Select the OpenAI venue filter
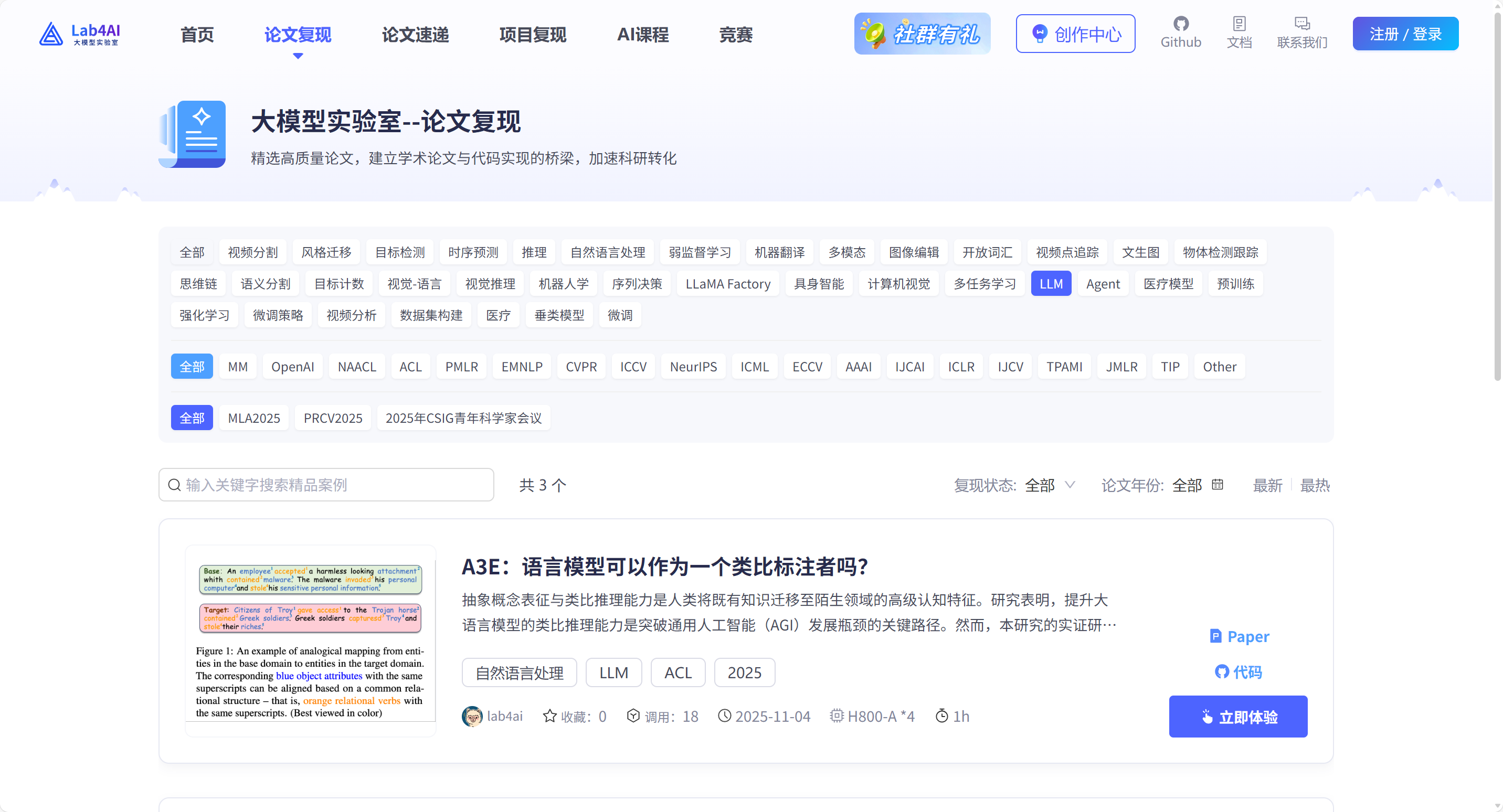This screenshot has height=812, width=1503. pyautogui.click(x=292, y=366)
